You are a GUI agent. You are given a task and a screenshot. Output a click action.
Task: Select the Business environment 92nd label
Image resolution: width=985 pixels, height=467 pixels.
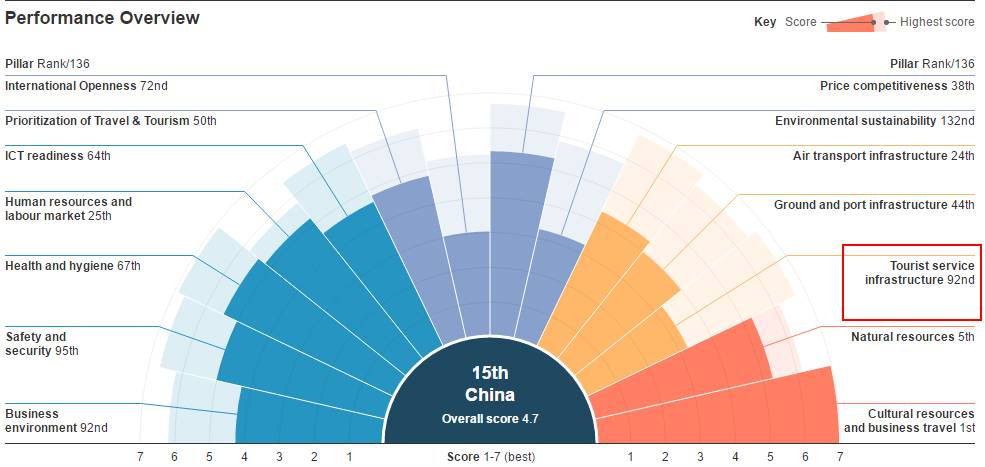pyautogui.click(x=57, y=420)
